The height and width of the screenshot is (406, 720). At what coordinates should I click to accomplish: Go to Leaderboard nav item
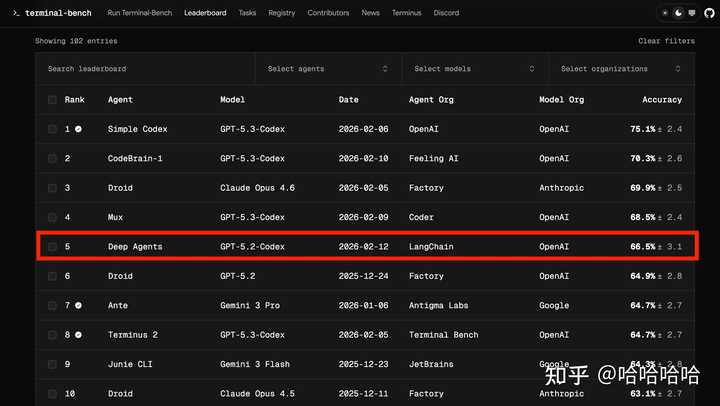coord(205,13)
